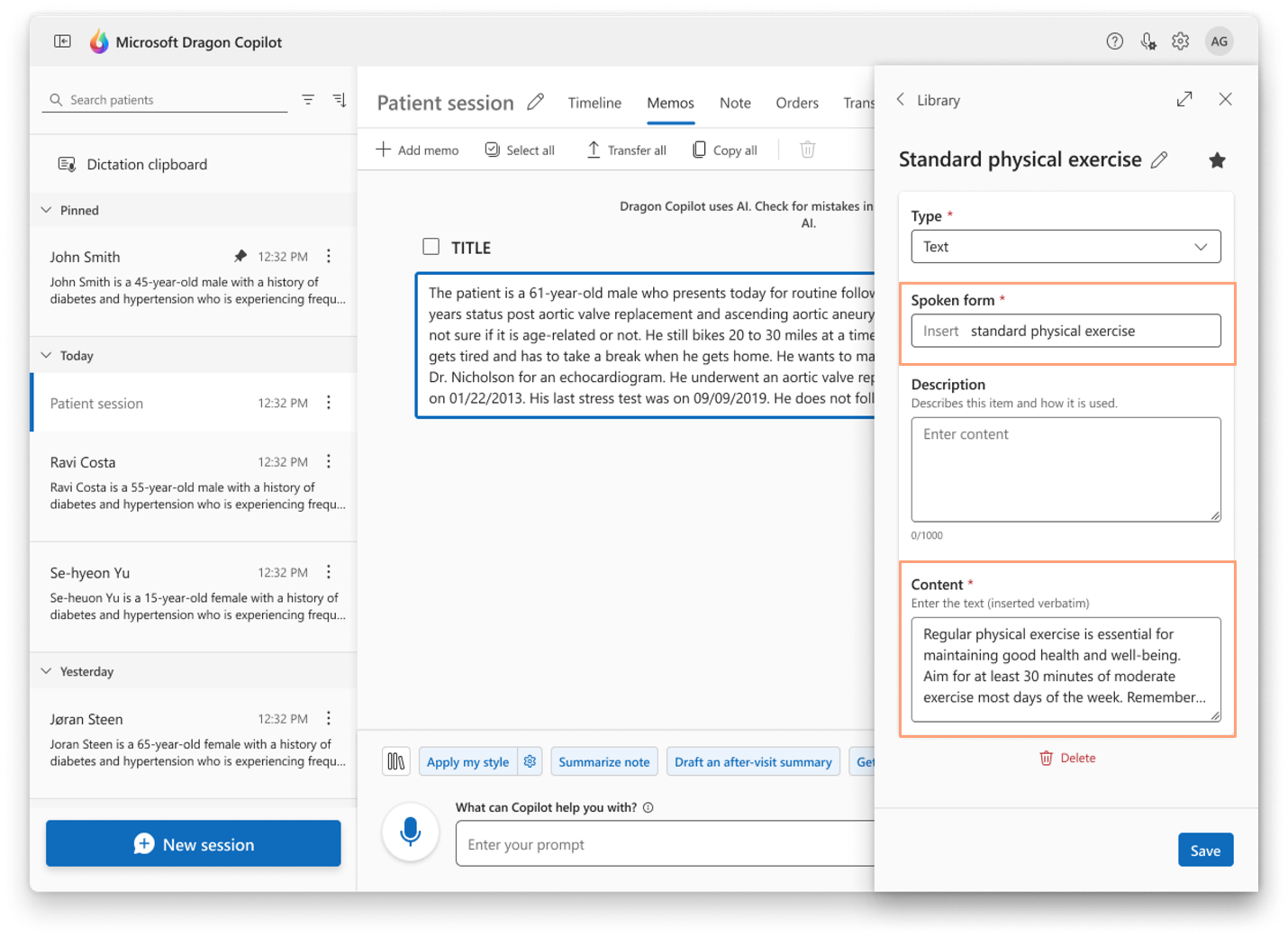Open Apply my style settings gear
The height and width of the screenshot is (937, 1288).
(x=531, y=761)
